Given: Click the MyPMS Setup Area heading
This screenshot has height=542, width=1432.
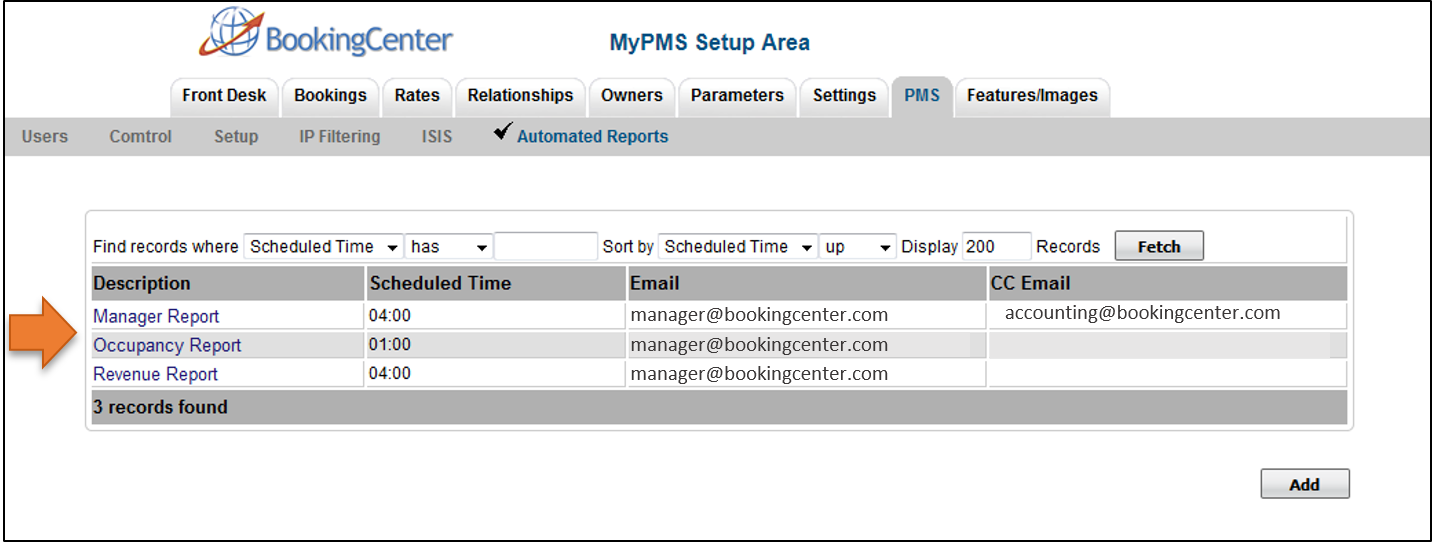Looking at the screenshot, I should 710,43.
